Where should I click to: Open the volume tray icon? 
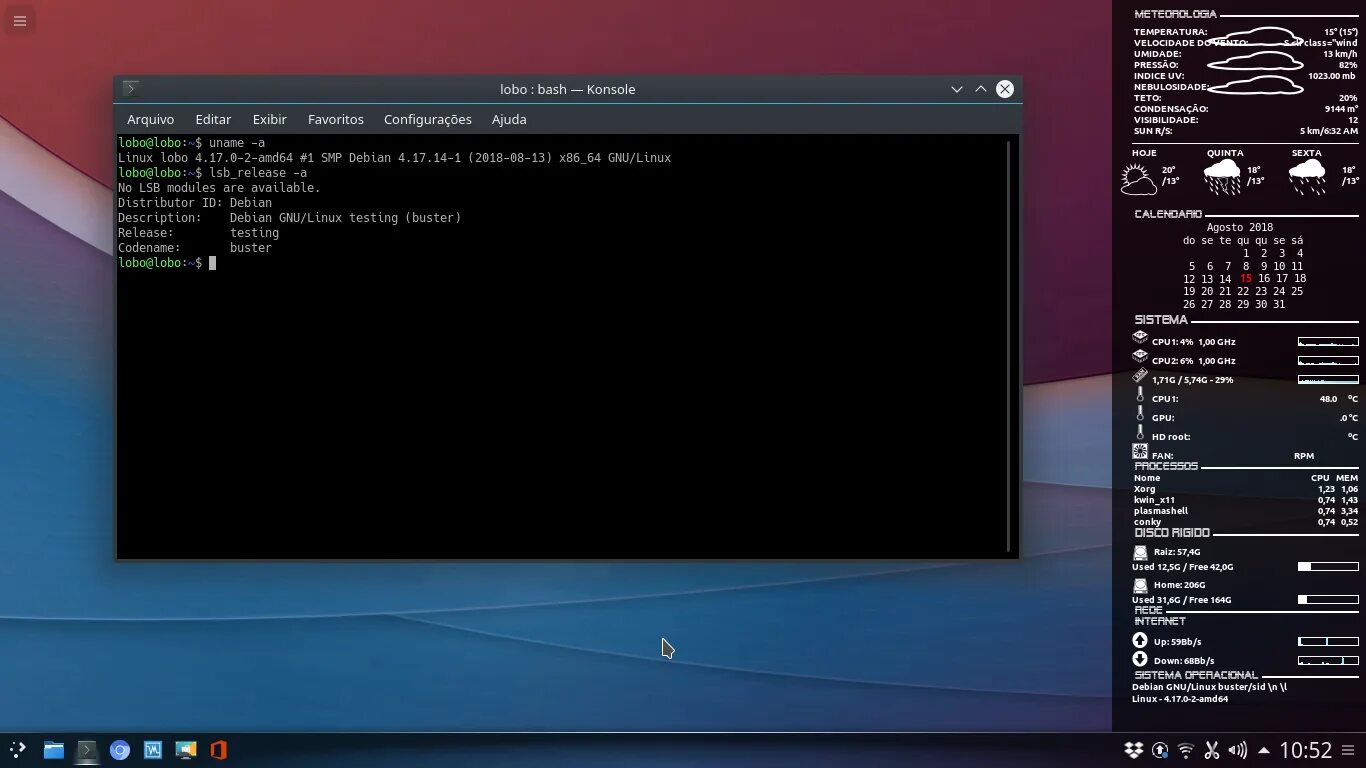pyautogui.click(x=1238, y=750)
